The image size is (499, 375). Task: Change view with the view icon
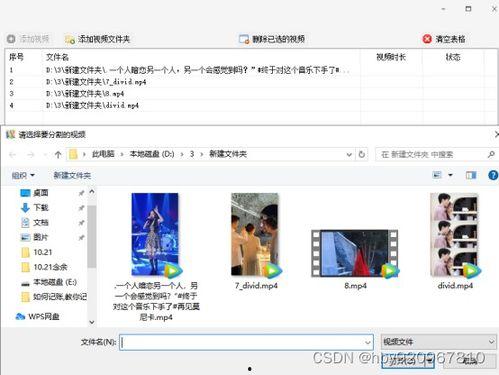coord(437,175)
